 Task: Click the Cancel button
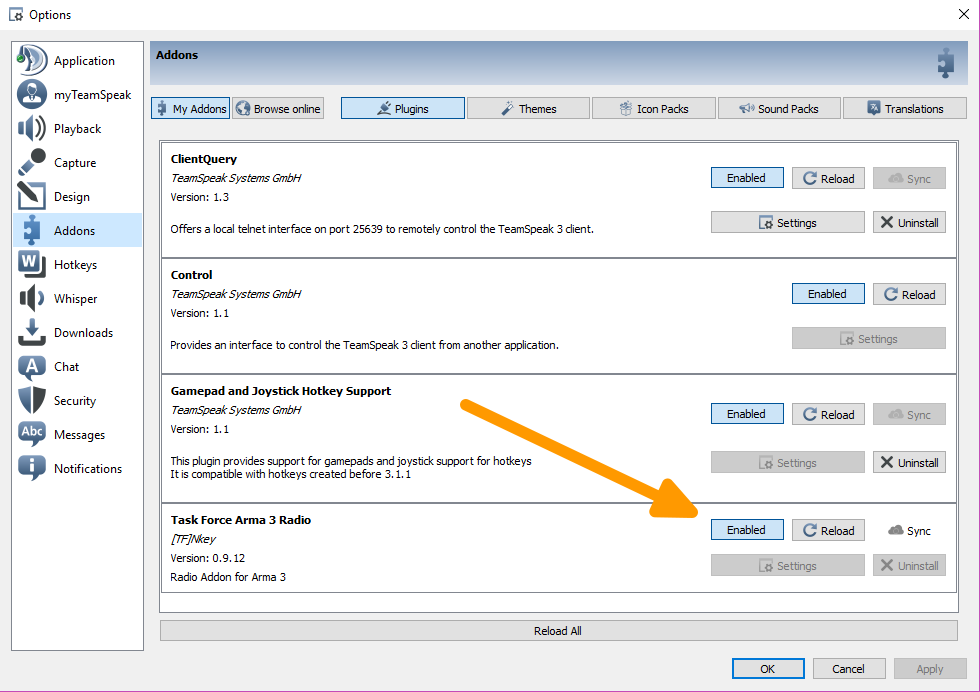click(849, 669)
